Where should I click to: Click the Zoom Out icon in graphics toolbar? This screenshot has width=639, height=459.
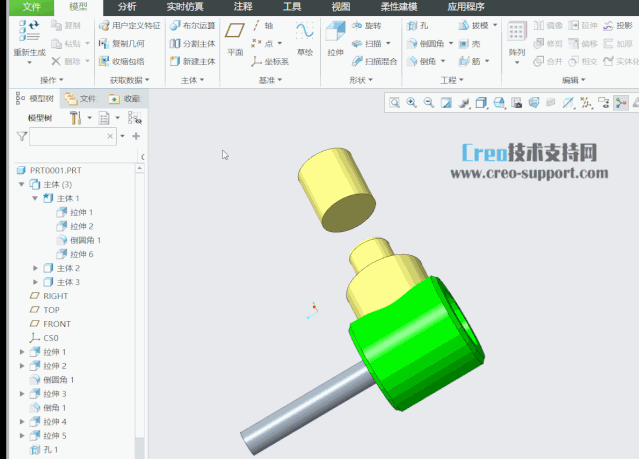[x=429, y=103]
